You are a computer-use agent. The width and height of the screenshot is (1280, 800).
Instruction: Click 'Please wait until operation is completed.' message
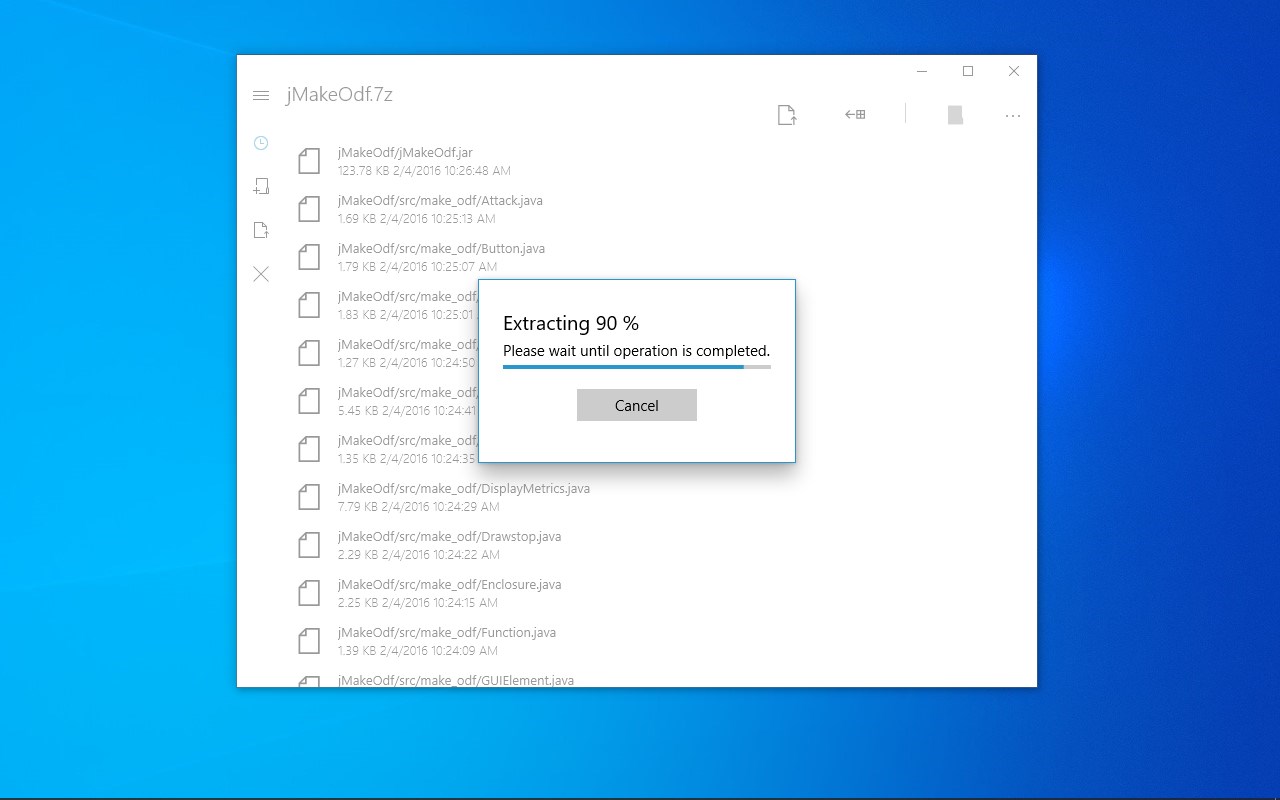tap(636, 351)
